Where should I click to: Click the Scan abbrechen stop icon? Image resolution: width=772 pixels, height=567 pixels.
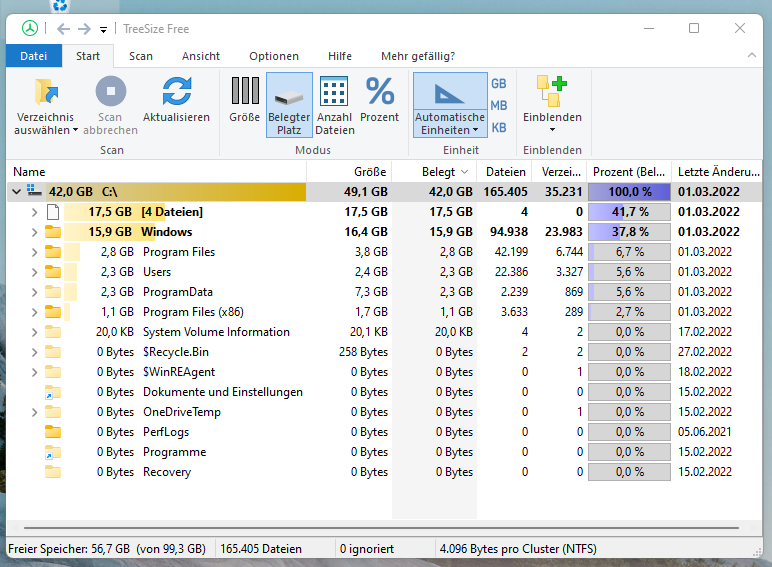click(x=111, y=91)
